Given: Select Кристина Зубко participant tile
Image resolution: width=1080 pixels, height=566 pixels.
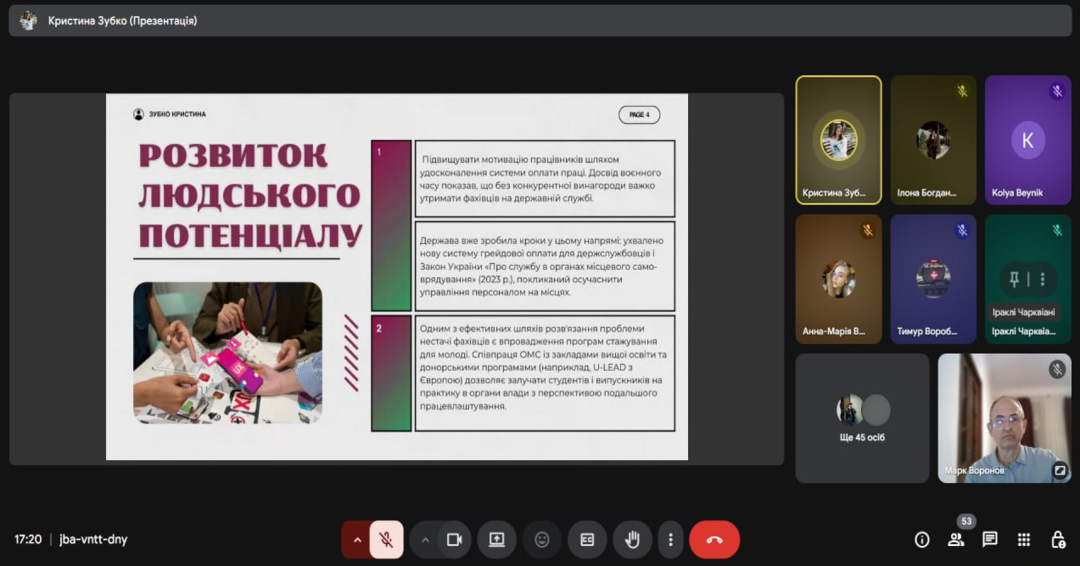Looking at the screenshot, I should 838,140.
